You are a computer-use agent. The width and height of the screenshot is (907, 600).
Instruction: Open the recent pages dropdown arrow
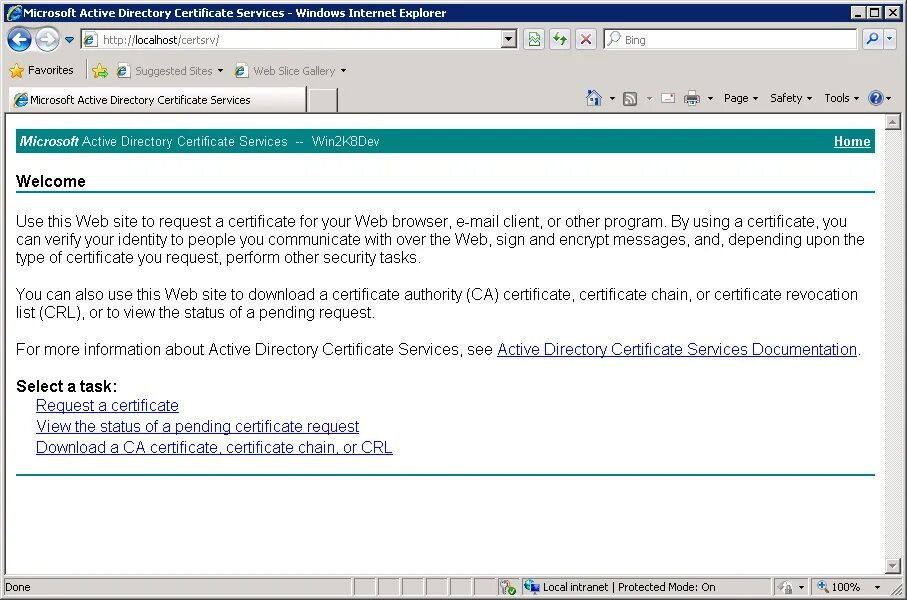69,40
